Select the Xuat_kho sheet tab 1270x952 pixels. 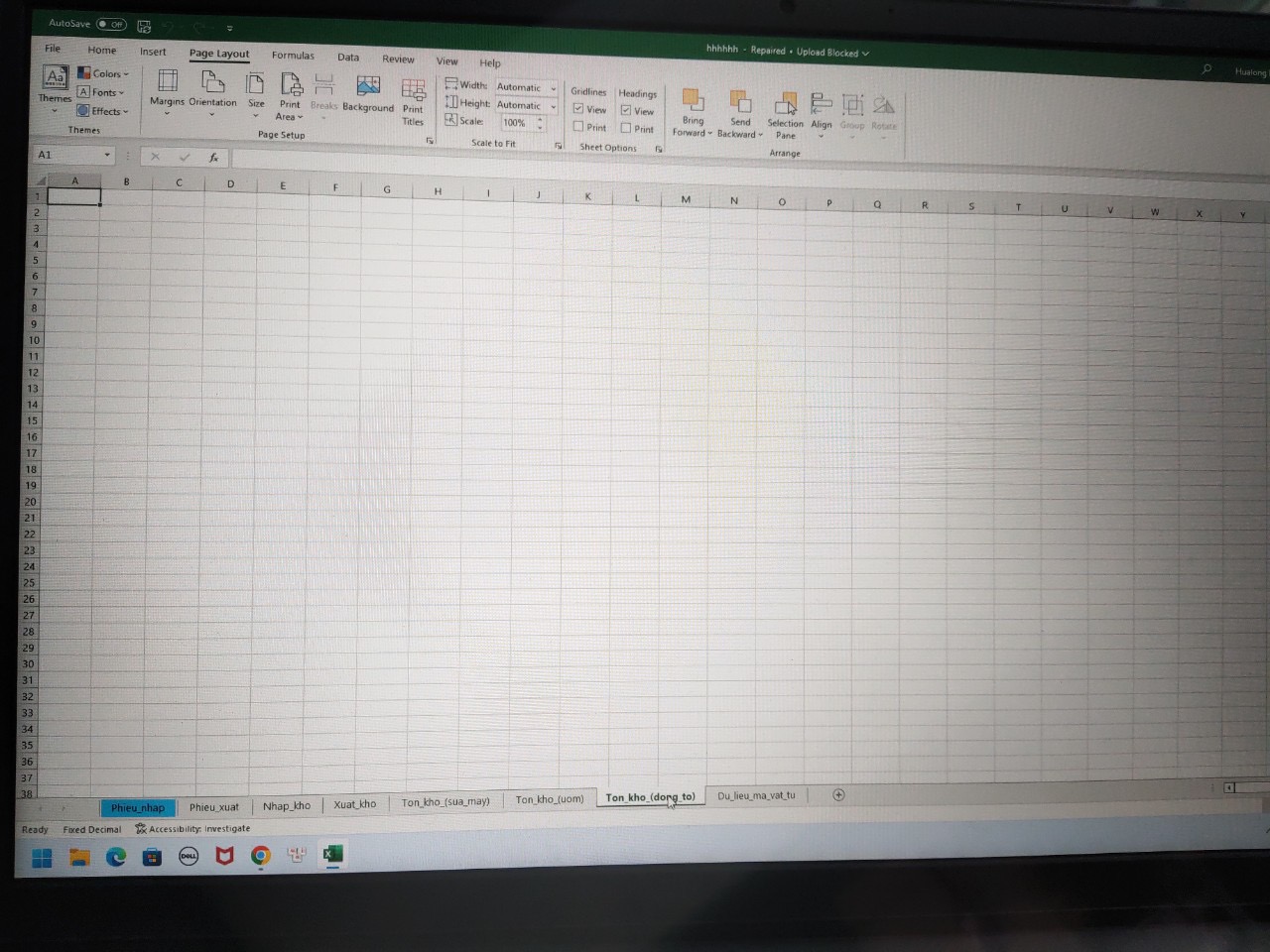[x=355, y=804]
